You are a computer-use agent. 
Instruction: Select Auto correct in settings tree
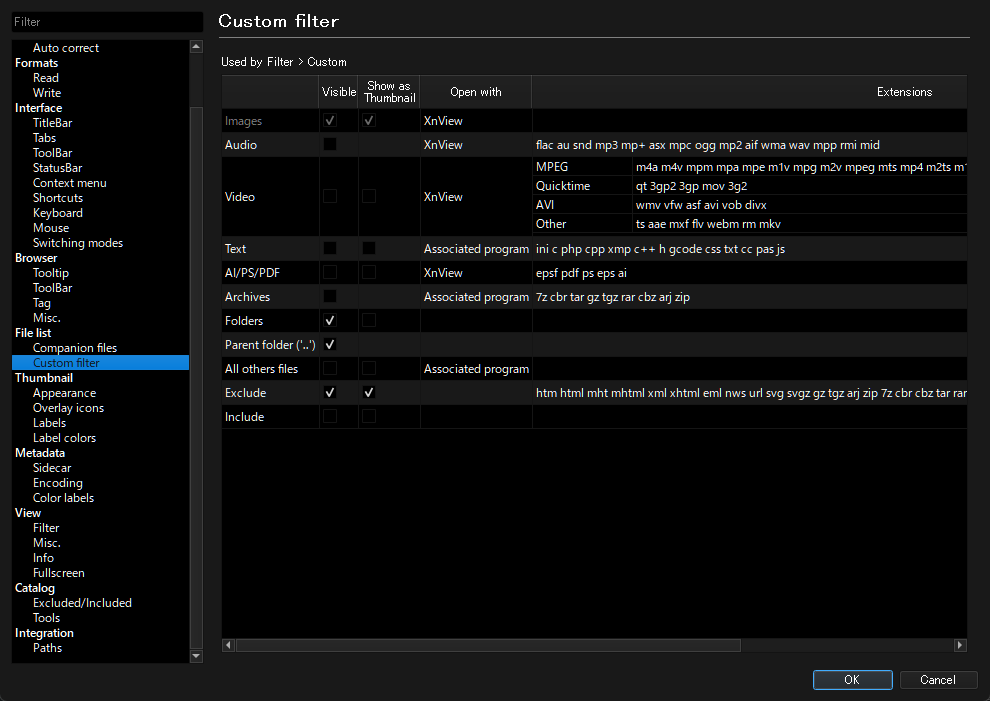(66, 48)
